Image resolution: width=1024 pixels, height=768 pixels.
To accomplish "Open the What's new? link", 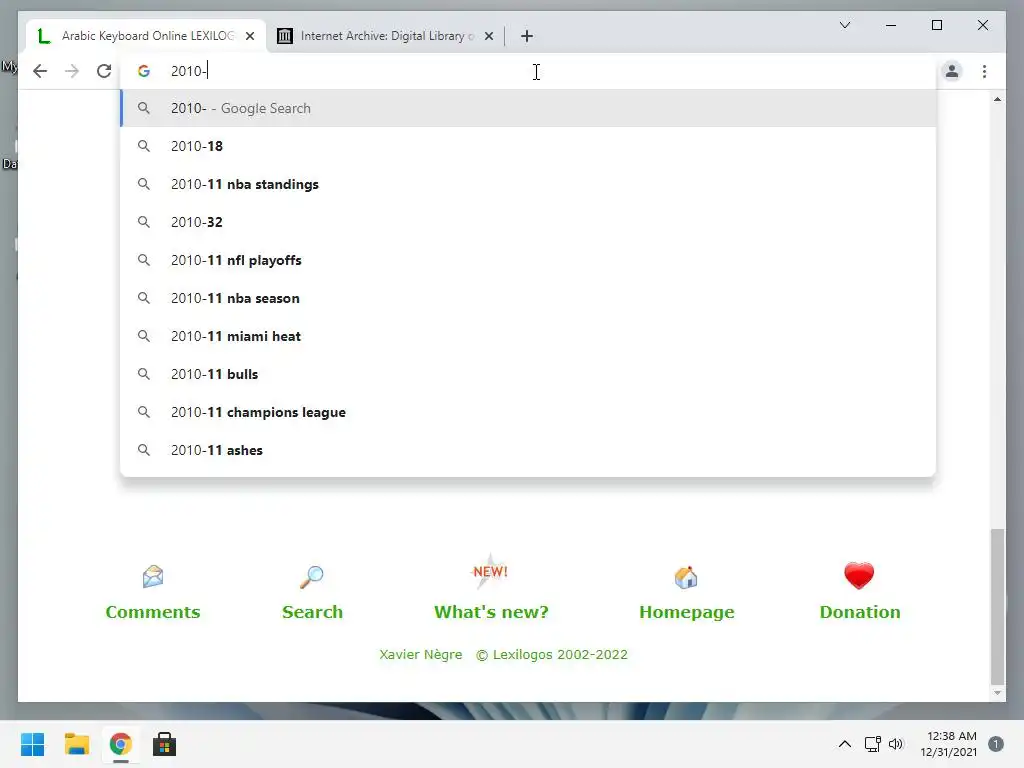I will pos(491,612).
